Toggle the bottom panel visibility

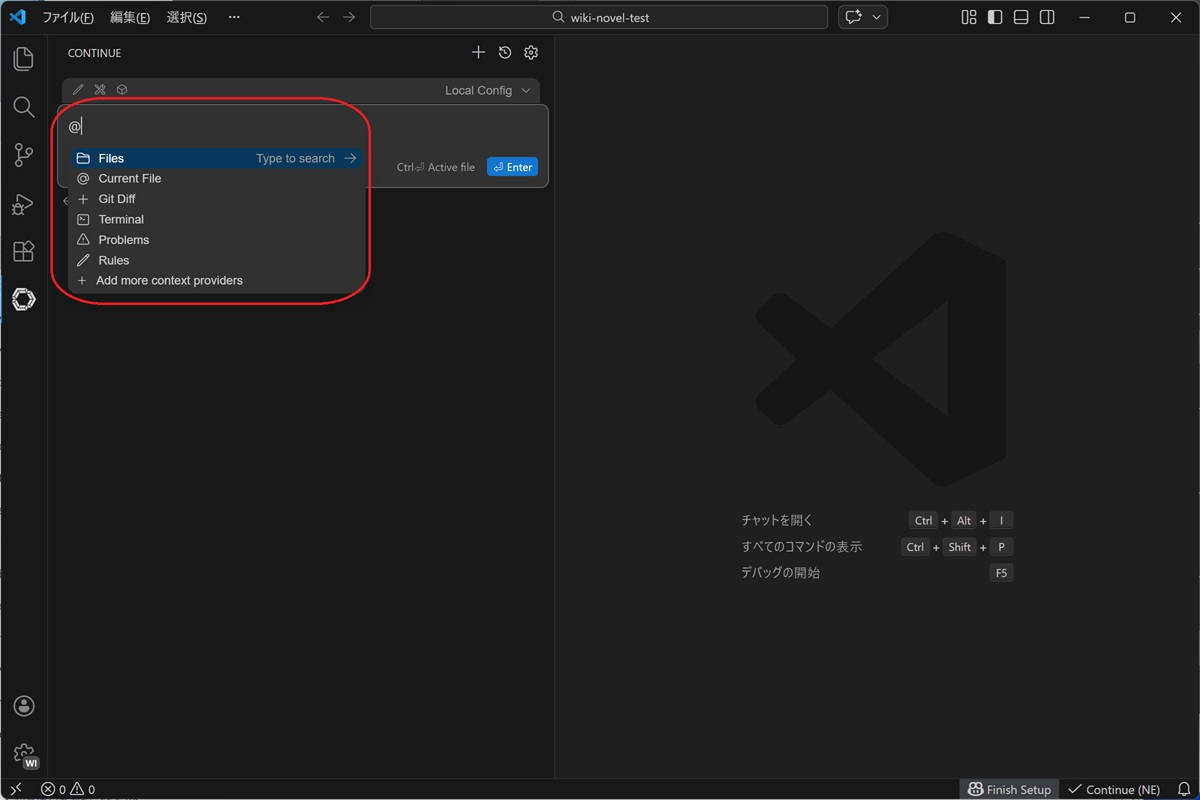[1021, 18]
